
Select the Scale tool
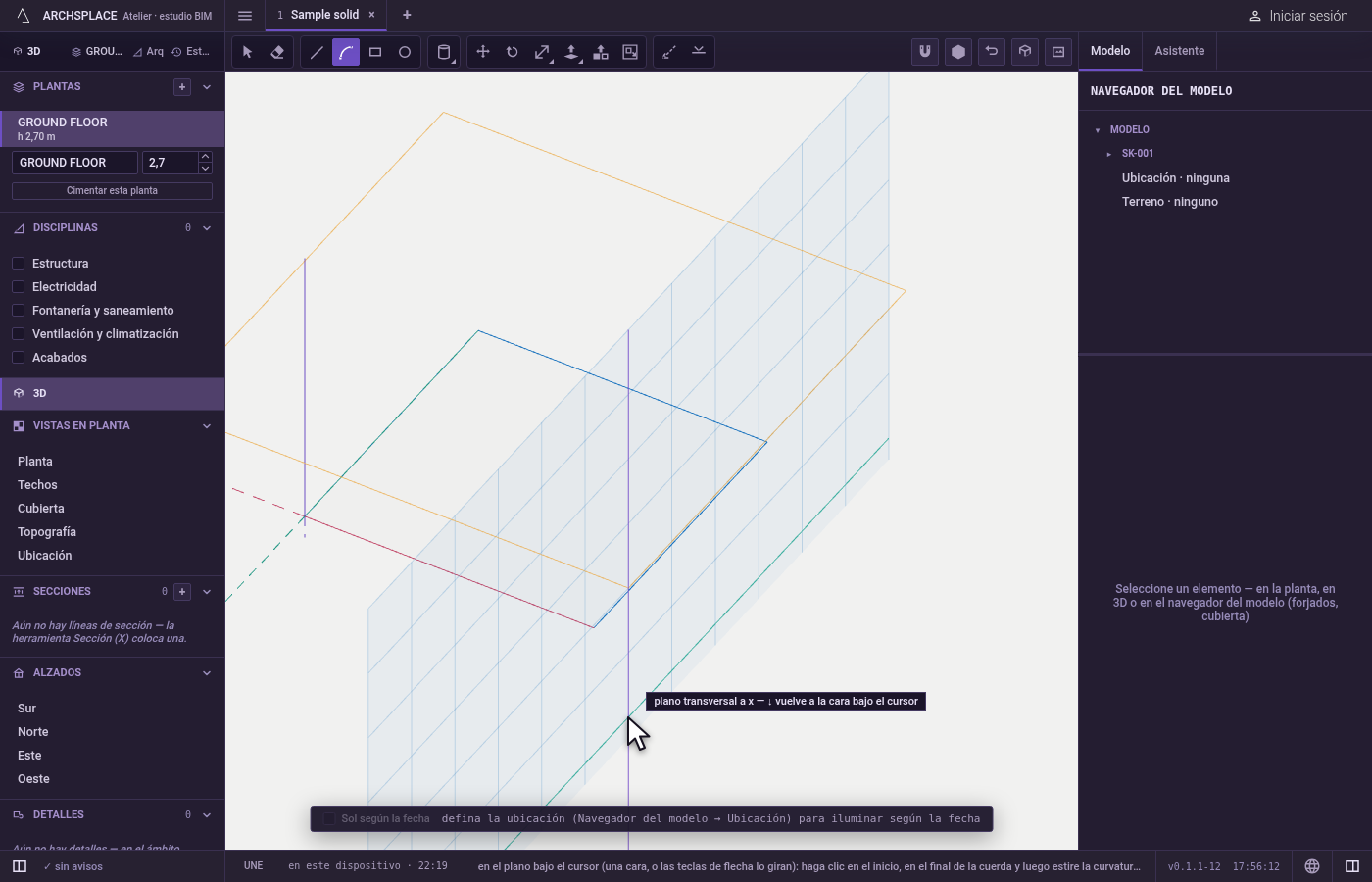(x=542, y=52)
